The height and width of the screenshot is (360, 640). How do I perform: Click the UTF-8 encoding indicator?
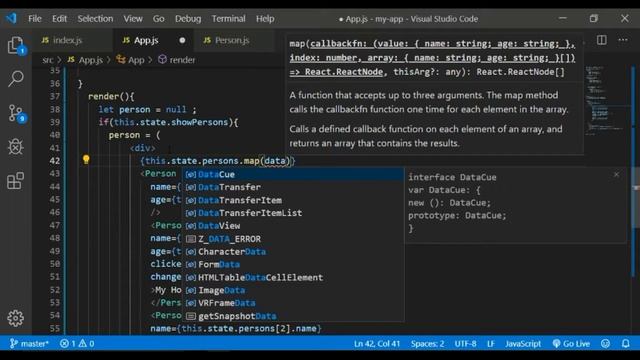pos(465,344)
